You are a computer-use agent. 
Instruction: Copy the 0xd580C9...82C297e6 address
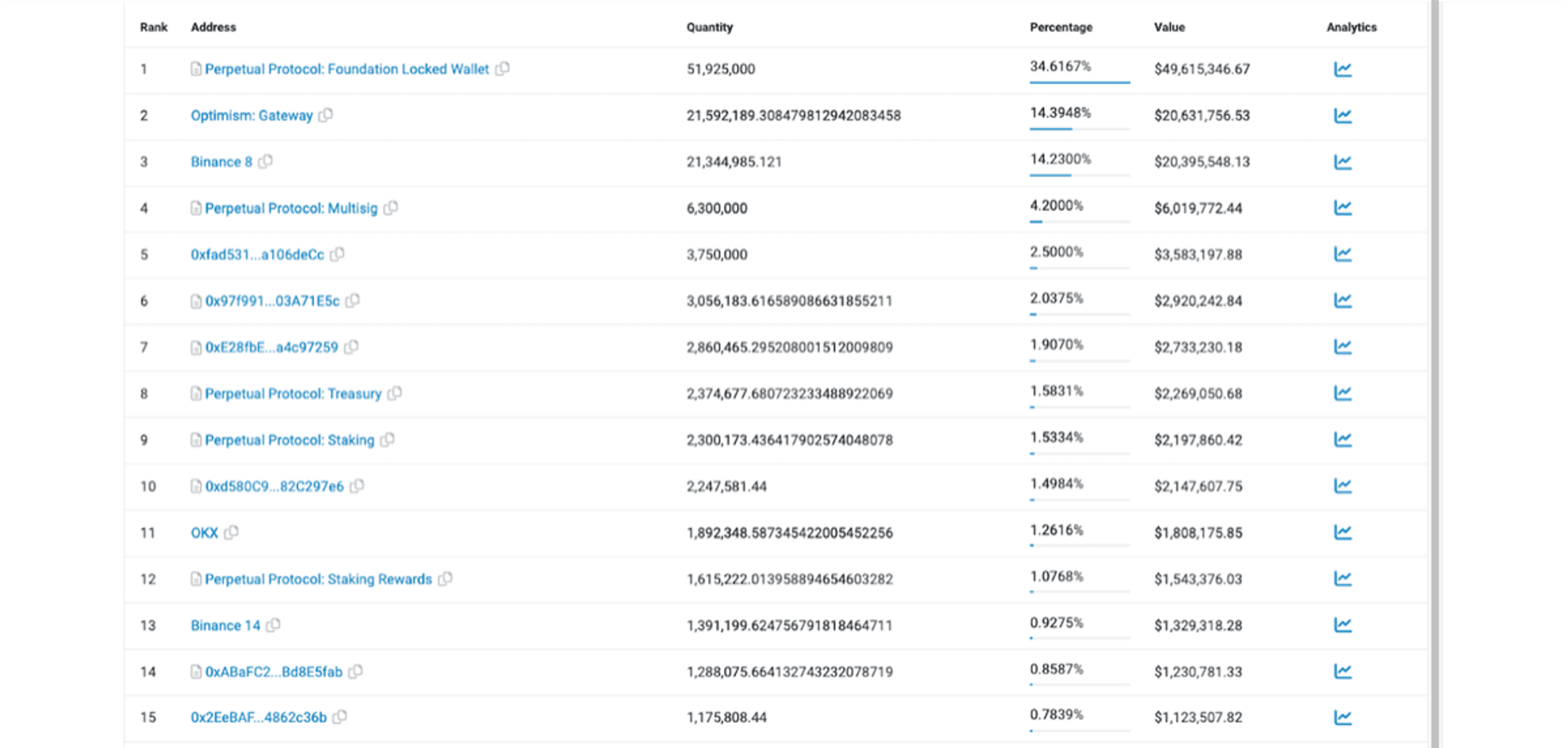tap(356, 485)
